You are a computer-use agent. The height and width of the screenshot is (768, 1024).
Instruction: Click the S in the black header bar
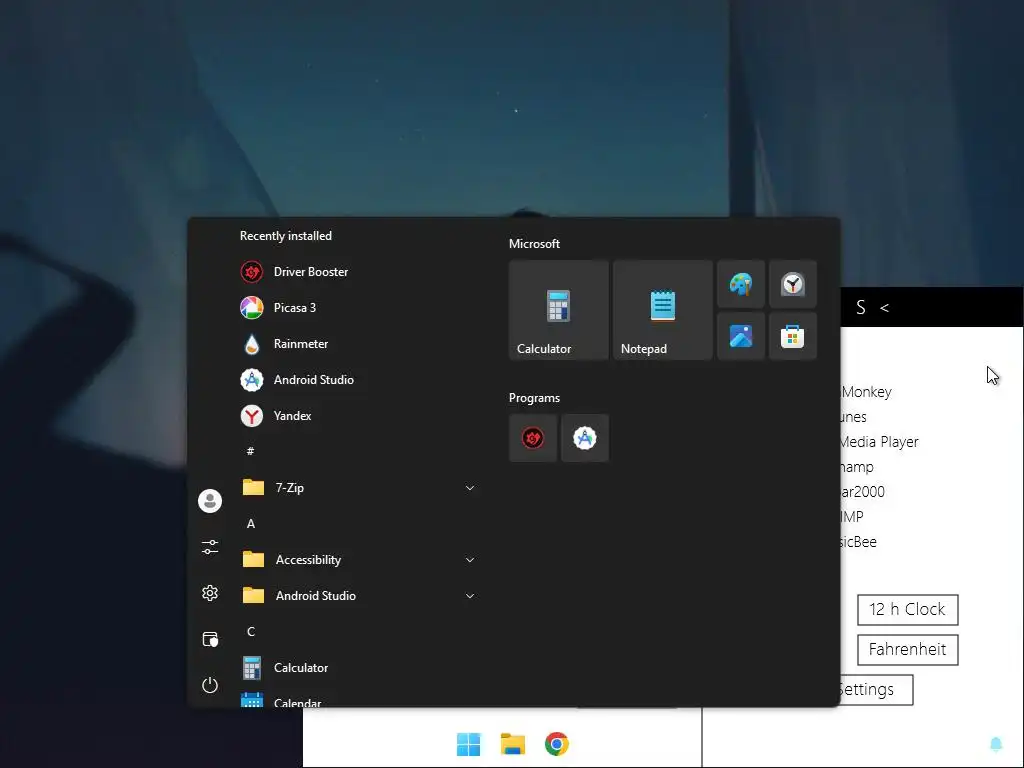(x=861, y=308)
